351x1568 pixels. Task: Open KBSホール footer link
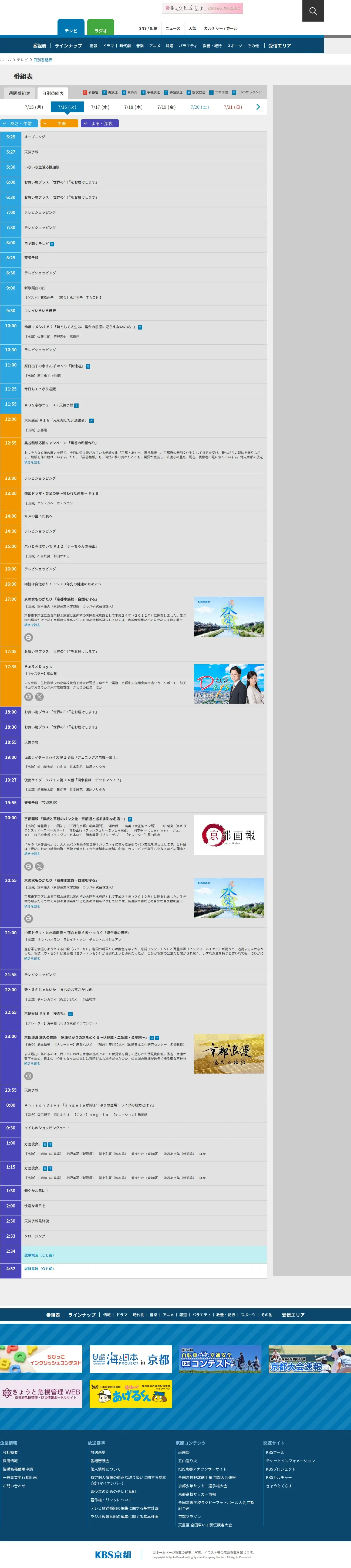(275, 1452)
